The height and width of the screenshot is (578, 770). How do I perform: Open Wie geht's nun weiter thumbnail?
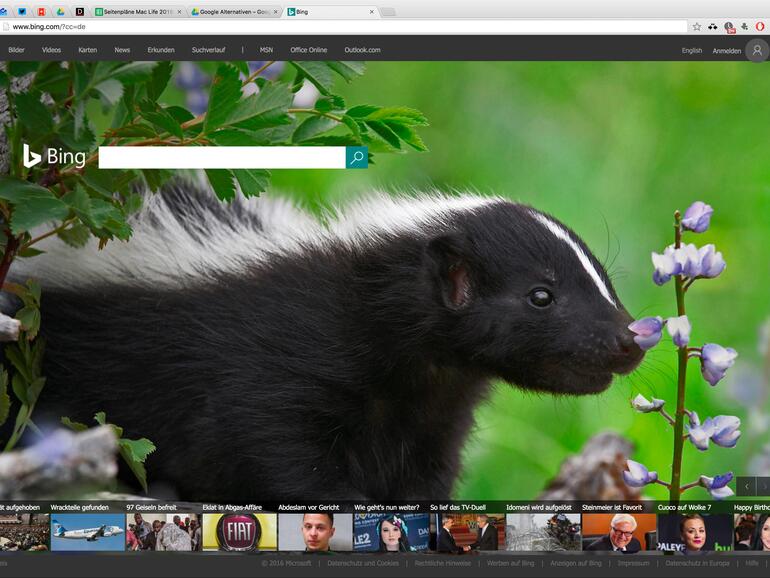pos(391,532)
